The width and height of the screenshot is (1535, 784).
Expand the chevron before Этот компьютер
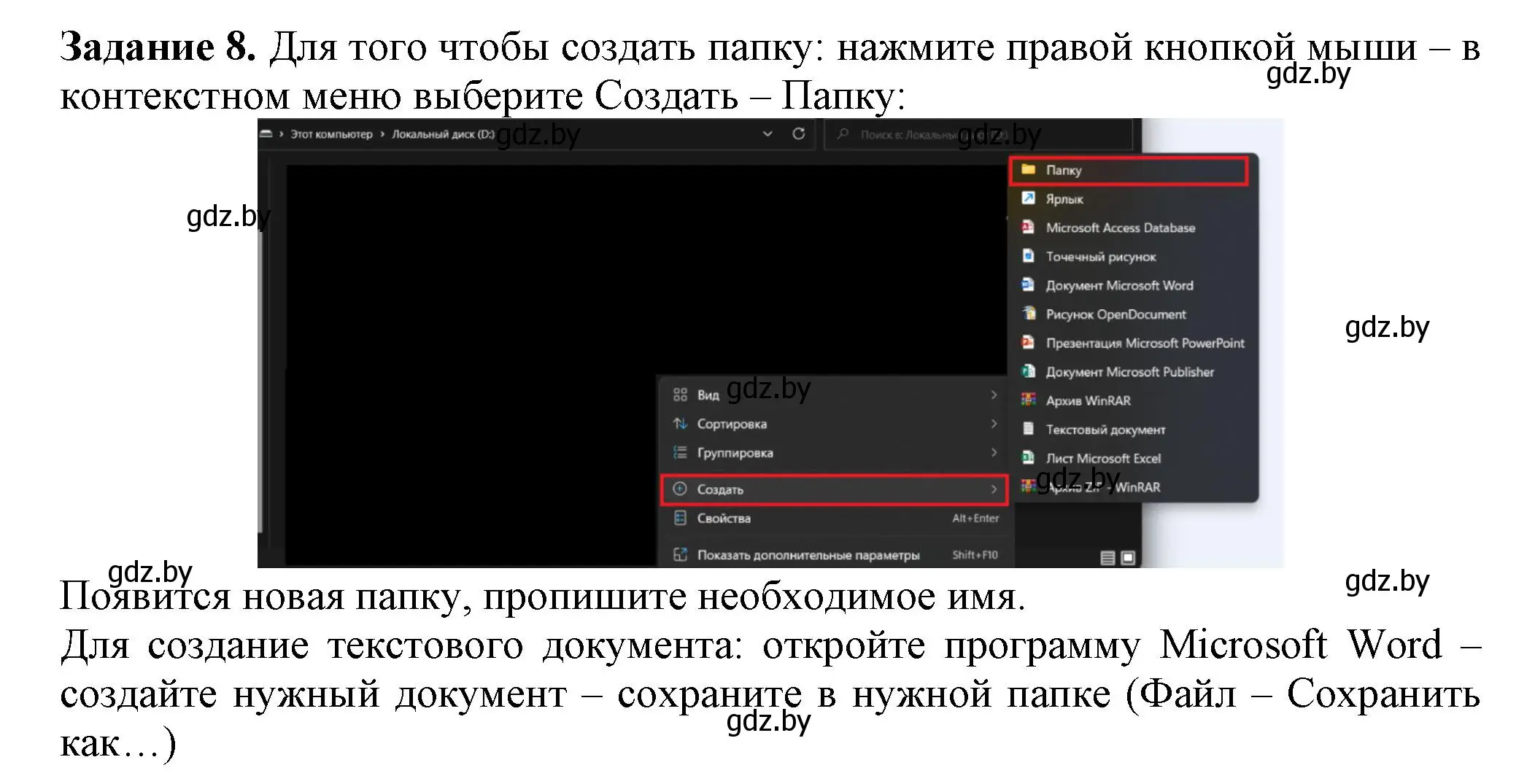pos(282,134)
